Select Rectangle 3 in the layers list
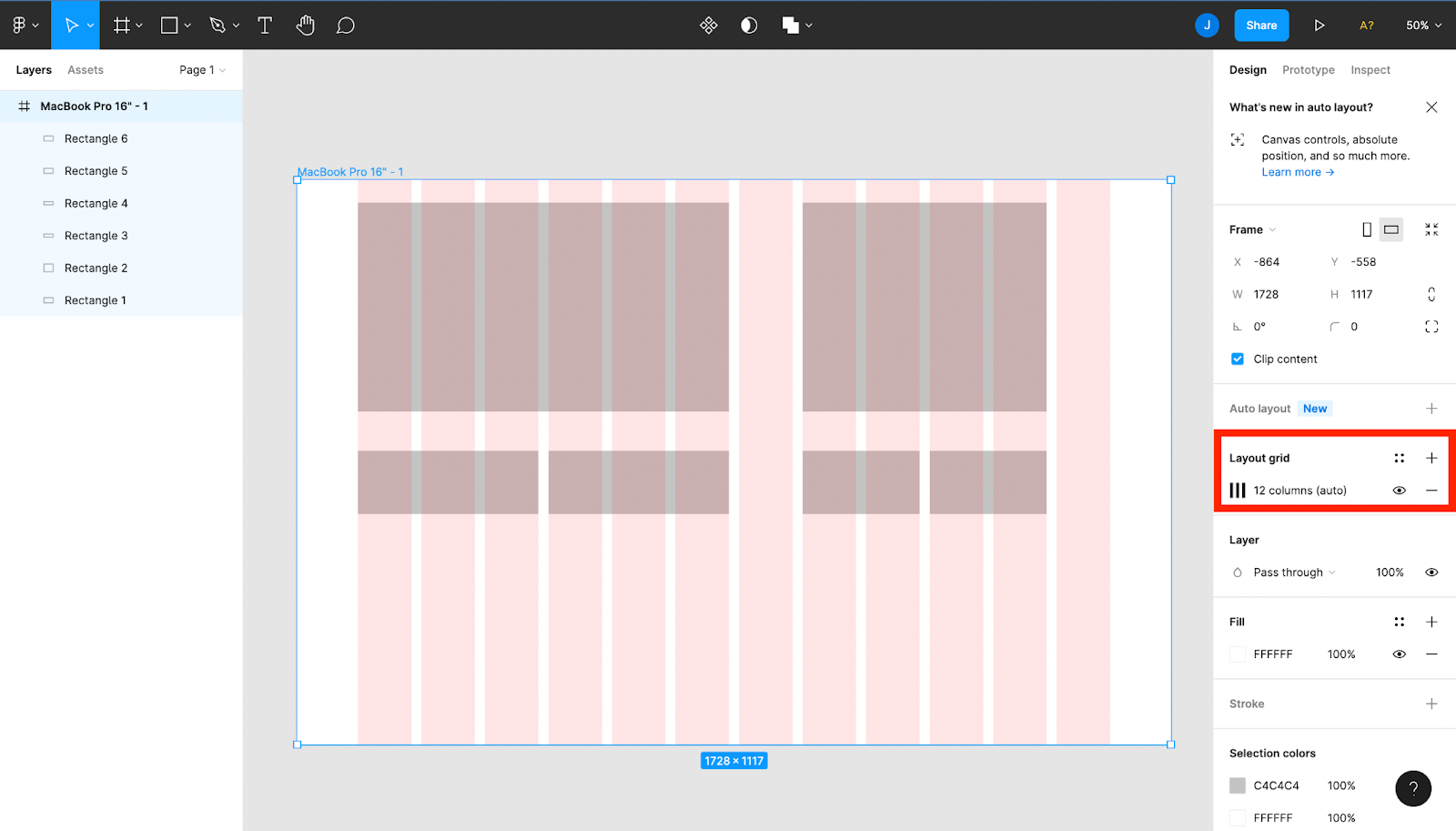1456x831 pixels. [x=95, y=235]
